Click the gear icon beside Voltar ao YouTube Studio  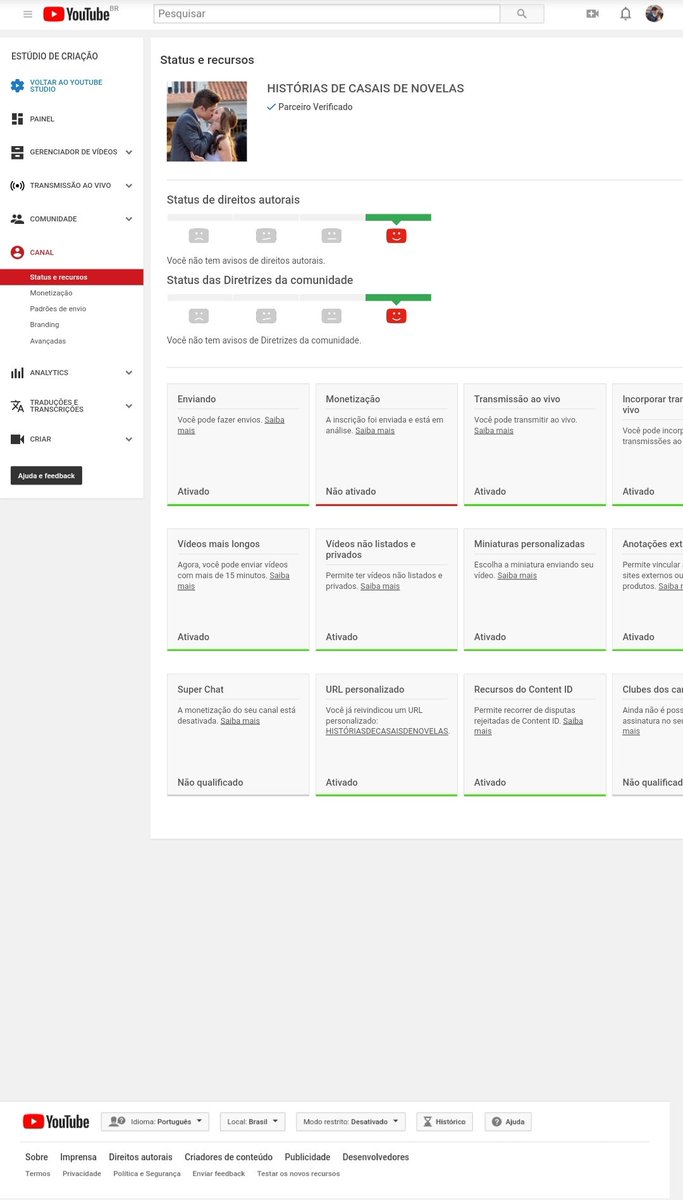click(x=17, y=86)
